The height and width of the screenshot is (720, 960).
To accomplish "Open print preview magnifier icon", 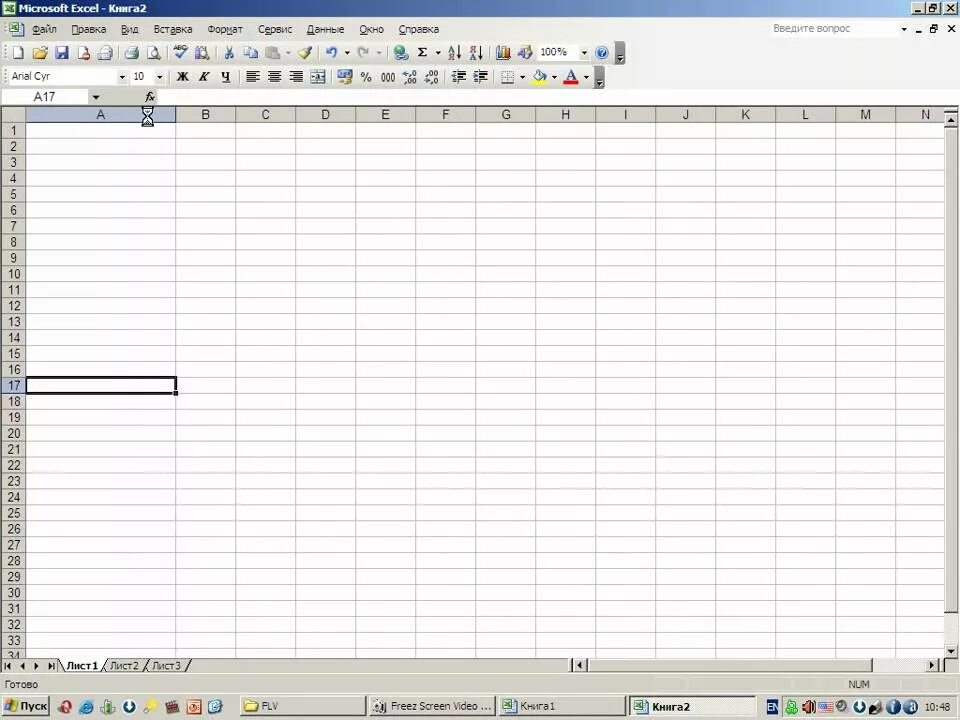I will click(153, 53).
